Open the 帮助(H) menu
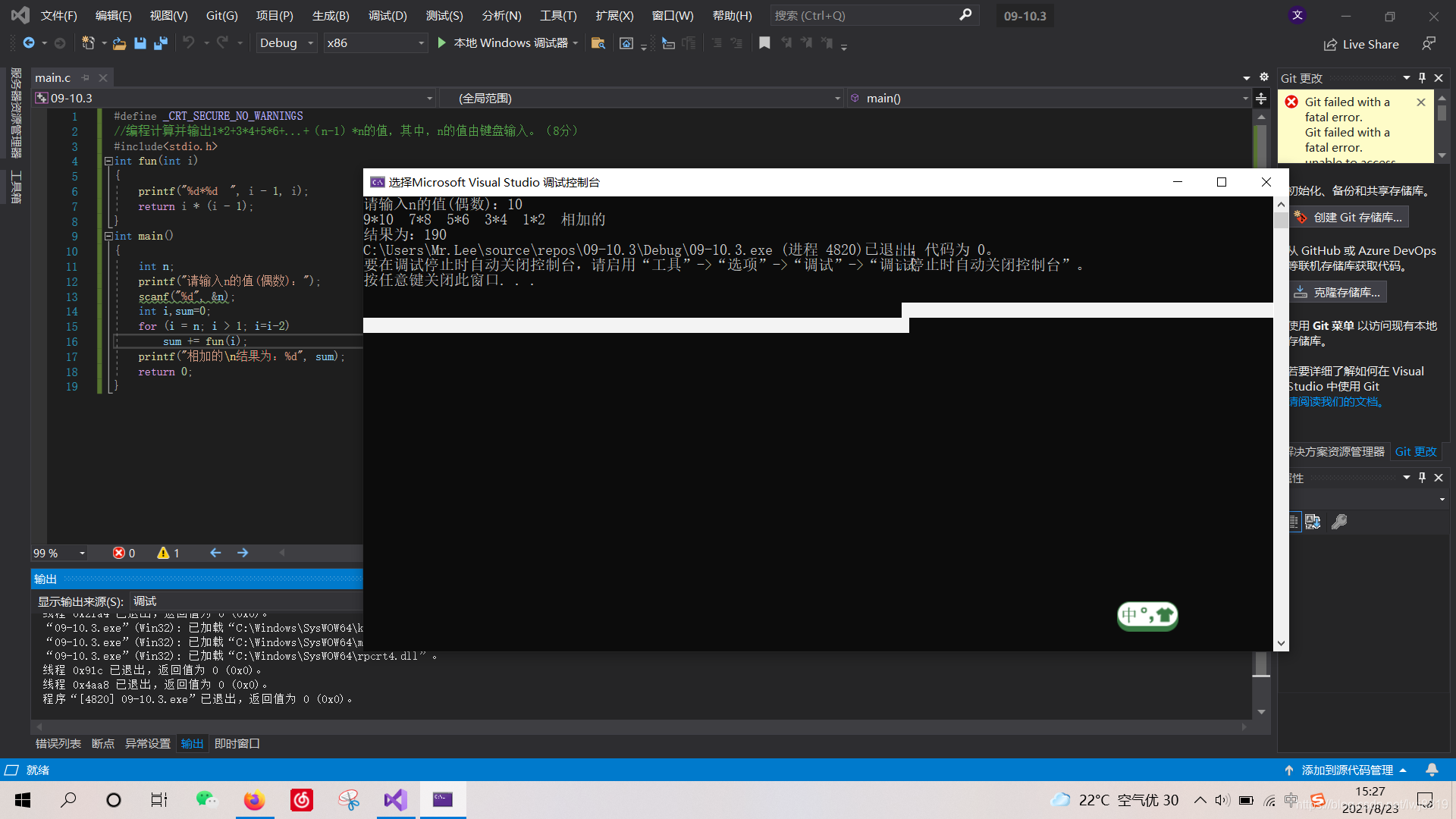Screen dimensions: 1456x819 point(733,15)
